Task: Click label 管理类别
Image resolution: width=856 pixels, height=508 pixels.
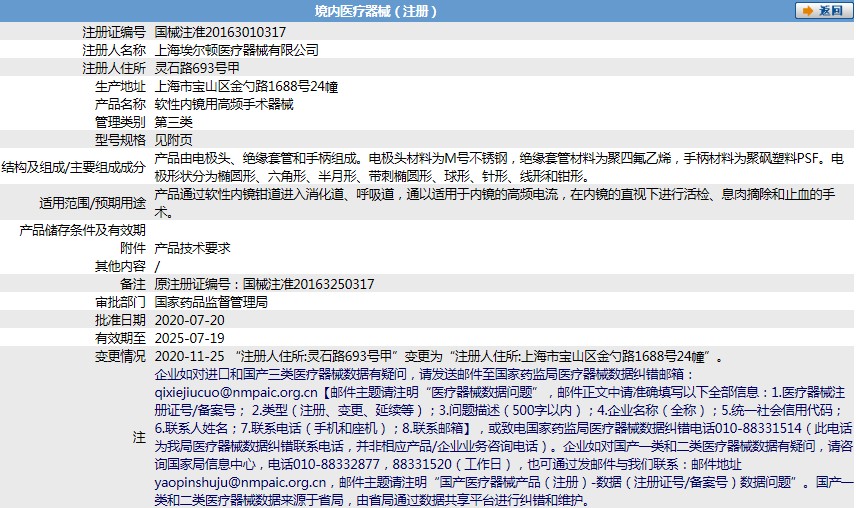Action: click(x=120, y=122)
